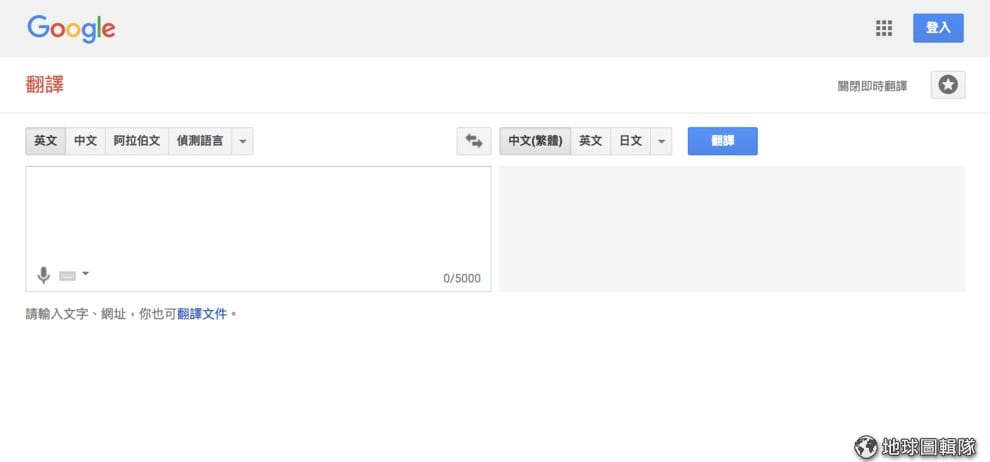This screenshot has height=462, width=990.
Task: Open the input tools dropdown arrow
Action: (x=85, y=274)
